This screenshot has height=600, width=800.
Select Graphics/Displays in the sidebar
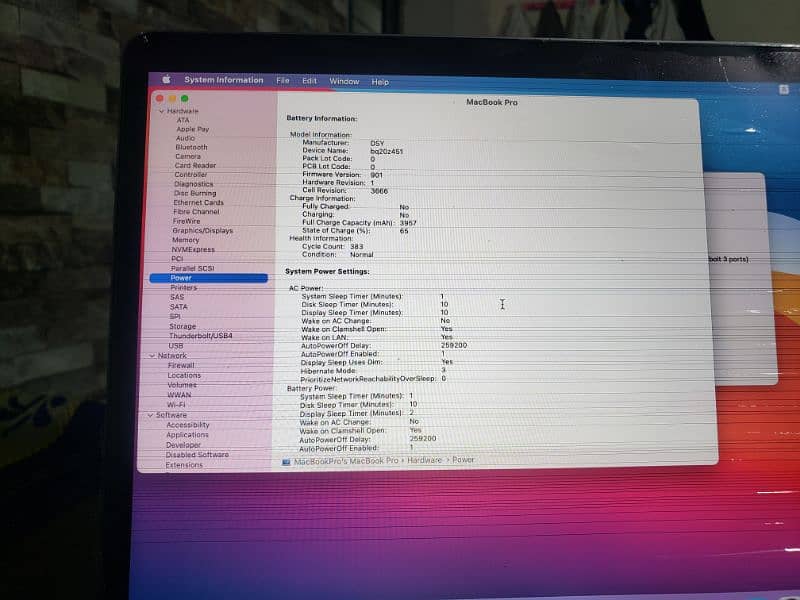[x=200, y=231]
